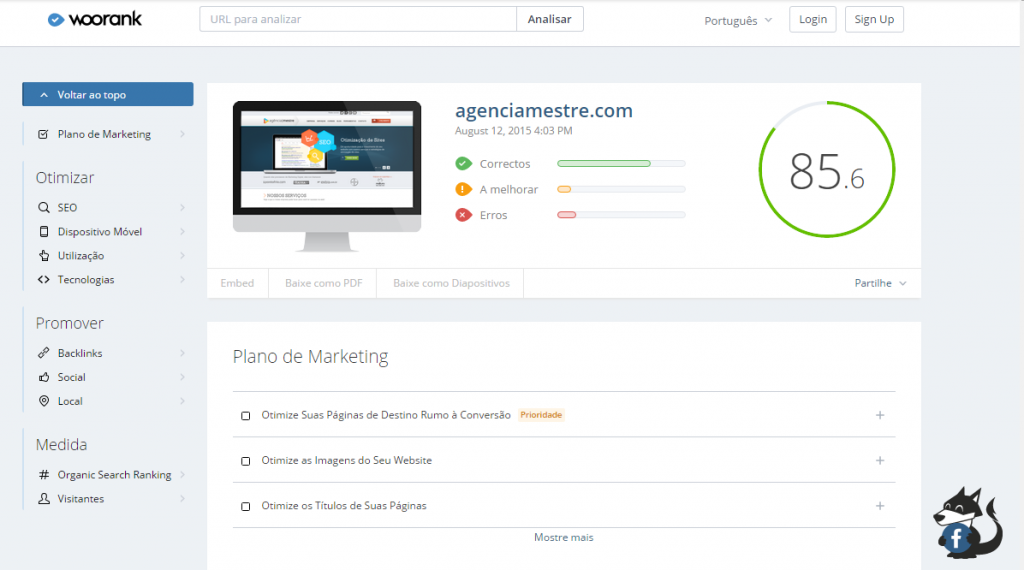Image resolution: width=1024 pixels, height=570 pixels.
Task: Expand the Otimize as Imagens row plus
Action: [880, 461]
